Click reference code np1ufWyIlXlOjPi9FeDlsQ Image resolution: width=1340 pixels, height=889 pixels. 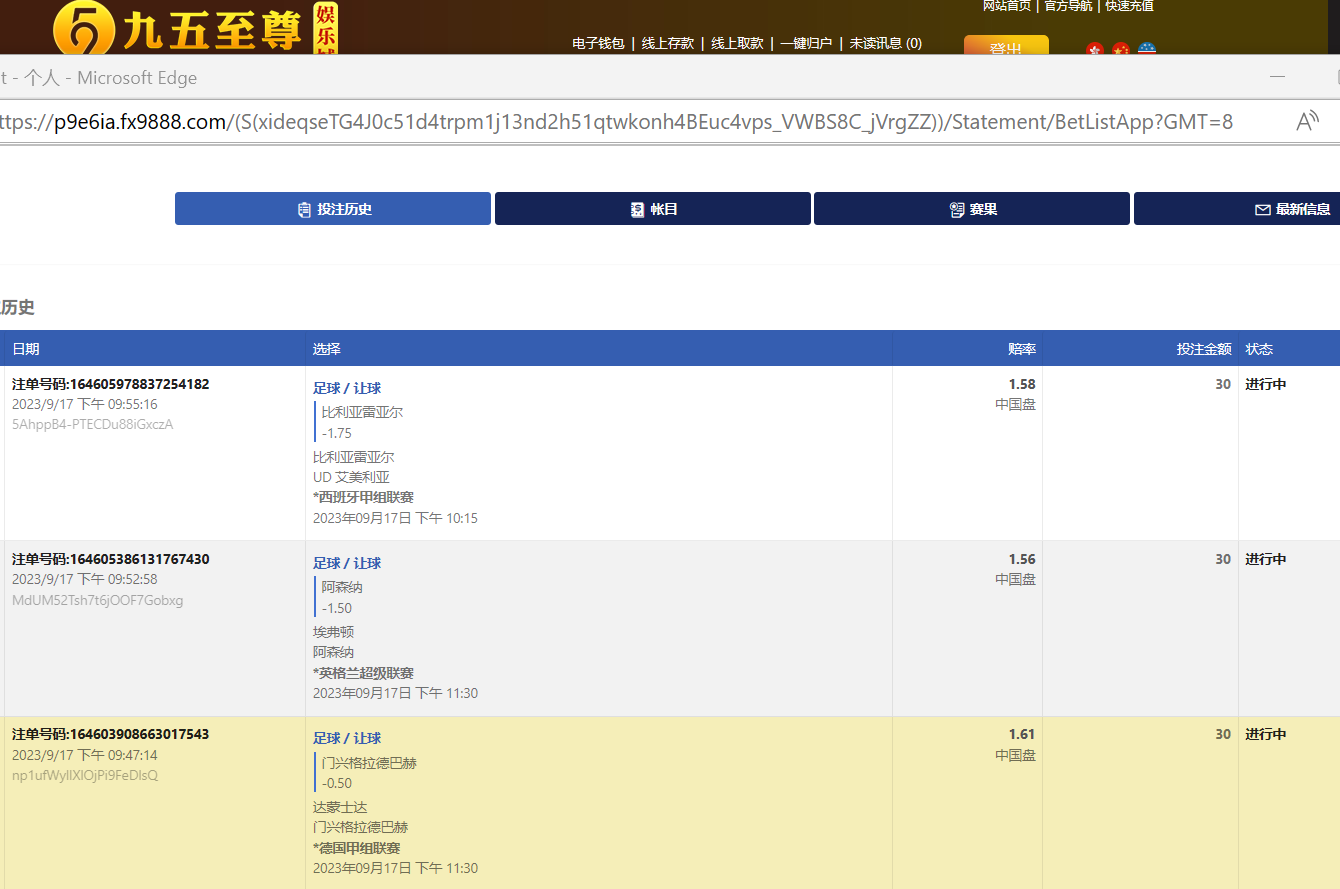[85, 775]
